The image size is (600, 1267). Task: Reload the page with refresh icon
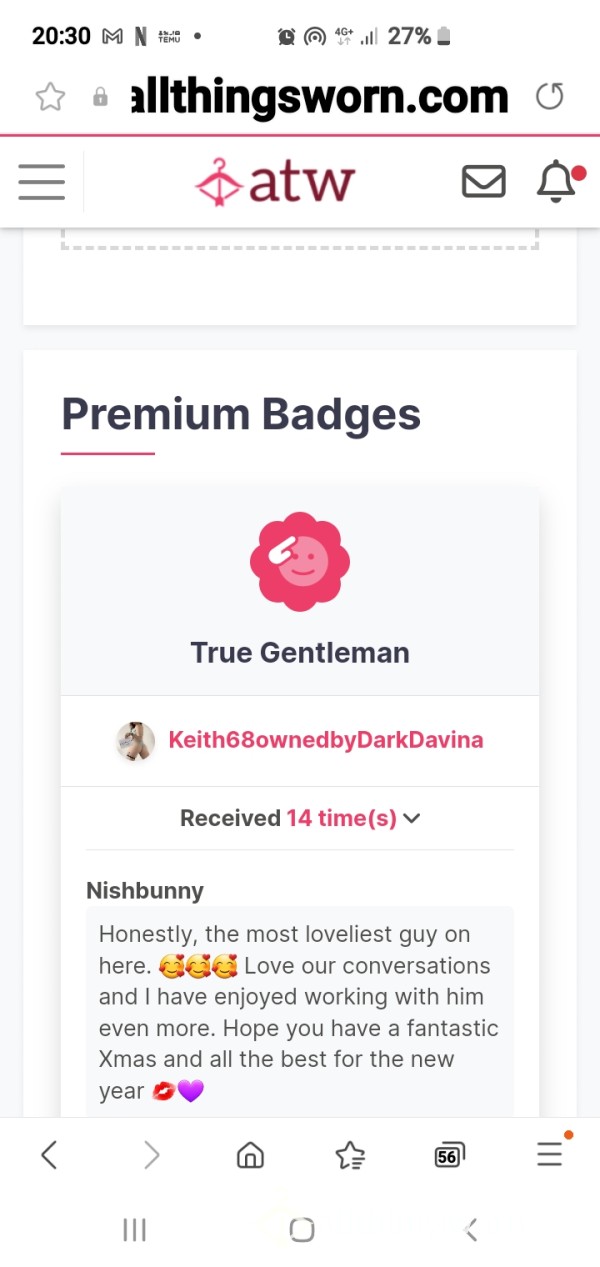click(x=549, y=96)
